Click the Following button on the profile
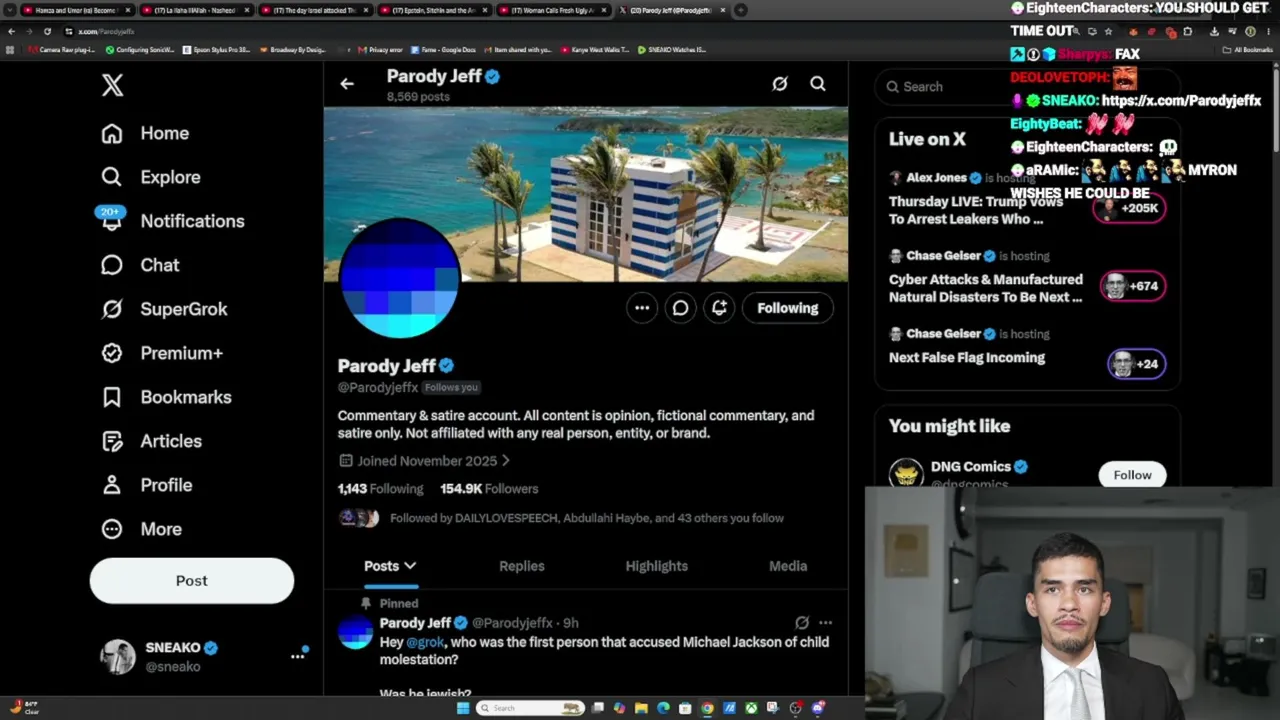Image resolution: width=1280 pixels, height=720 pixels. [787, 308]
